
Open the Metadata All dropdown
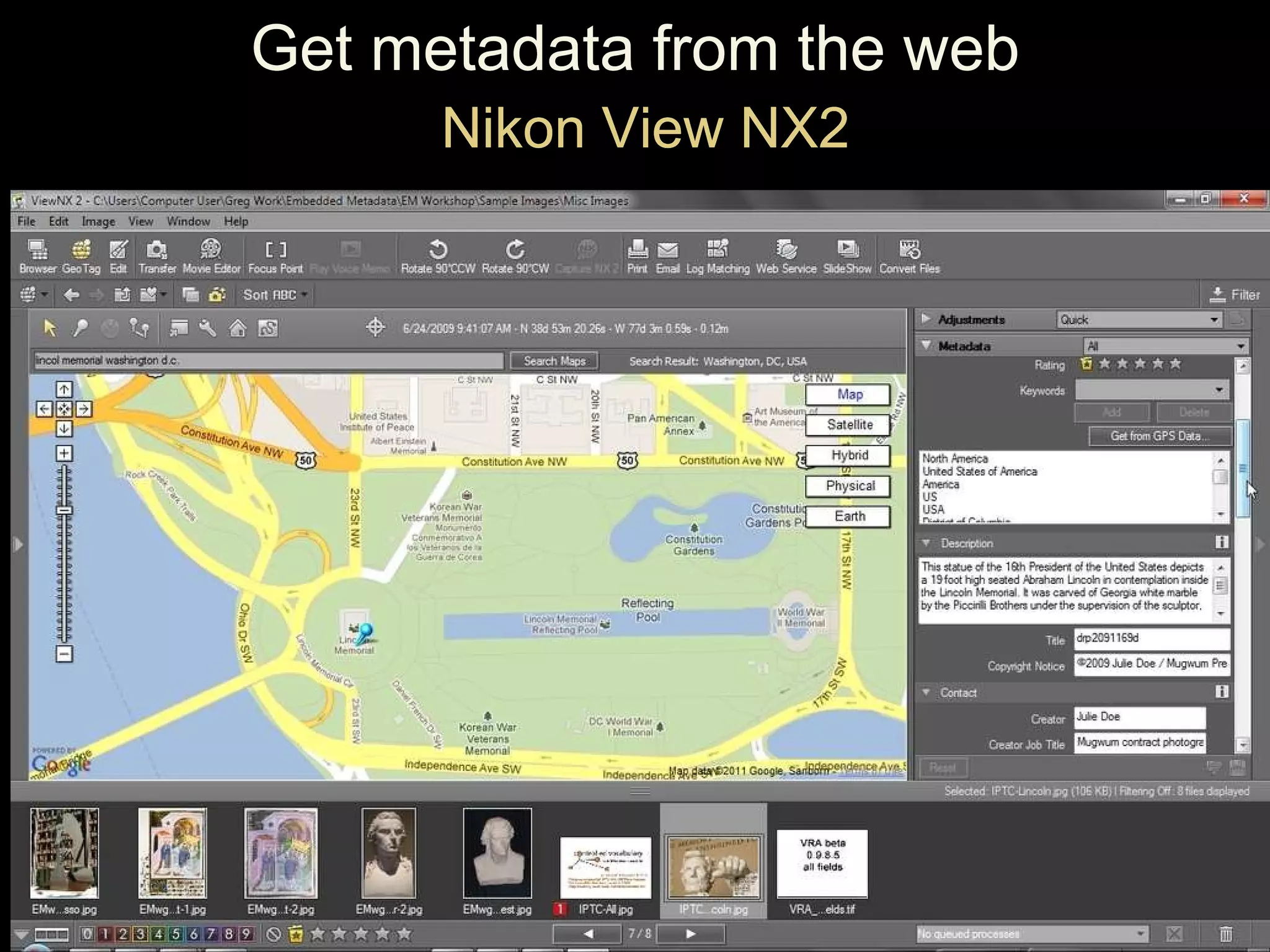pos(1166,346)
